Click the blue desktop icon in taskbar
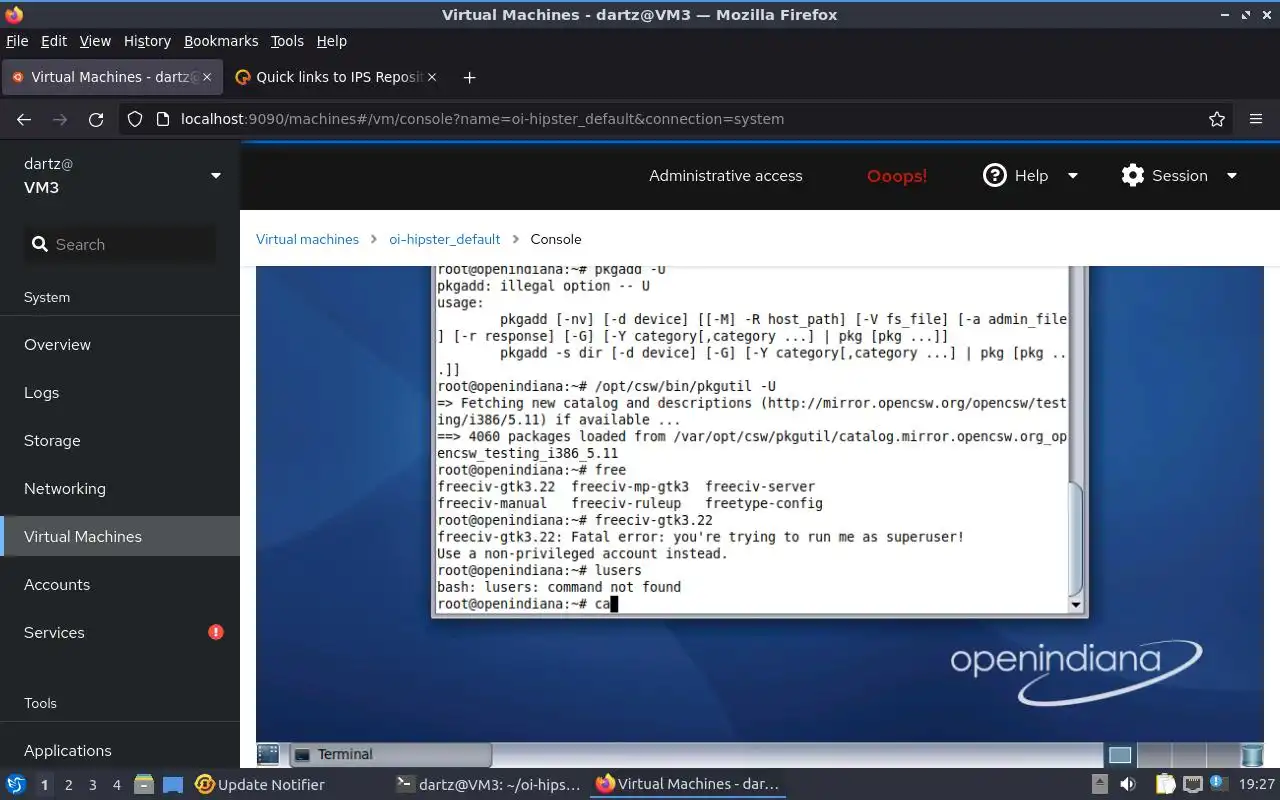The width and height of the screenshot is (1280, 800). click(173, 784)
